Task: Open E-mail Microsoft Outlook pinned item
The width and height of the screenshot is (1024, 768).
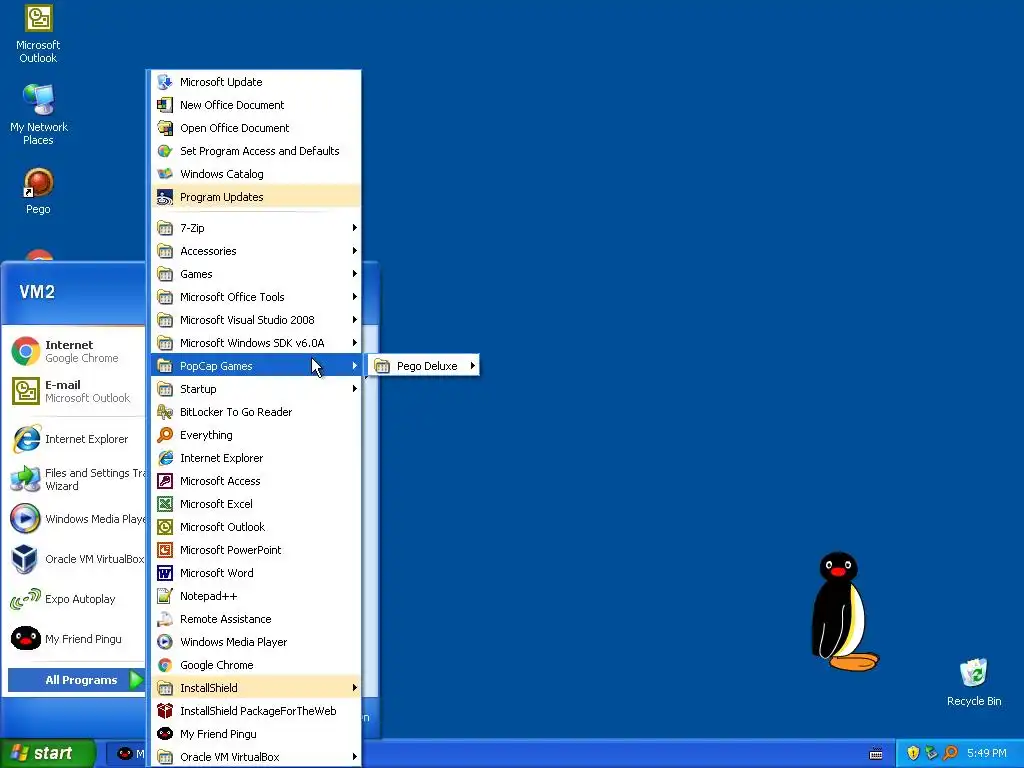Action: [76, 391]
